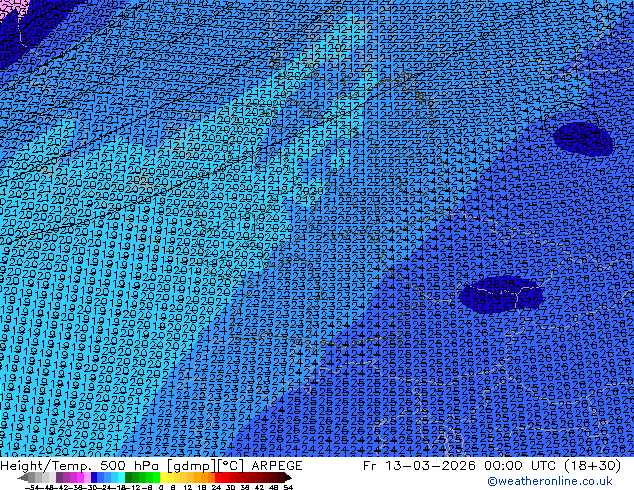Select the green segment of the temperature legend

pos(142,478)
